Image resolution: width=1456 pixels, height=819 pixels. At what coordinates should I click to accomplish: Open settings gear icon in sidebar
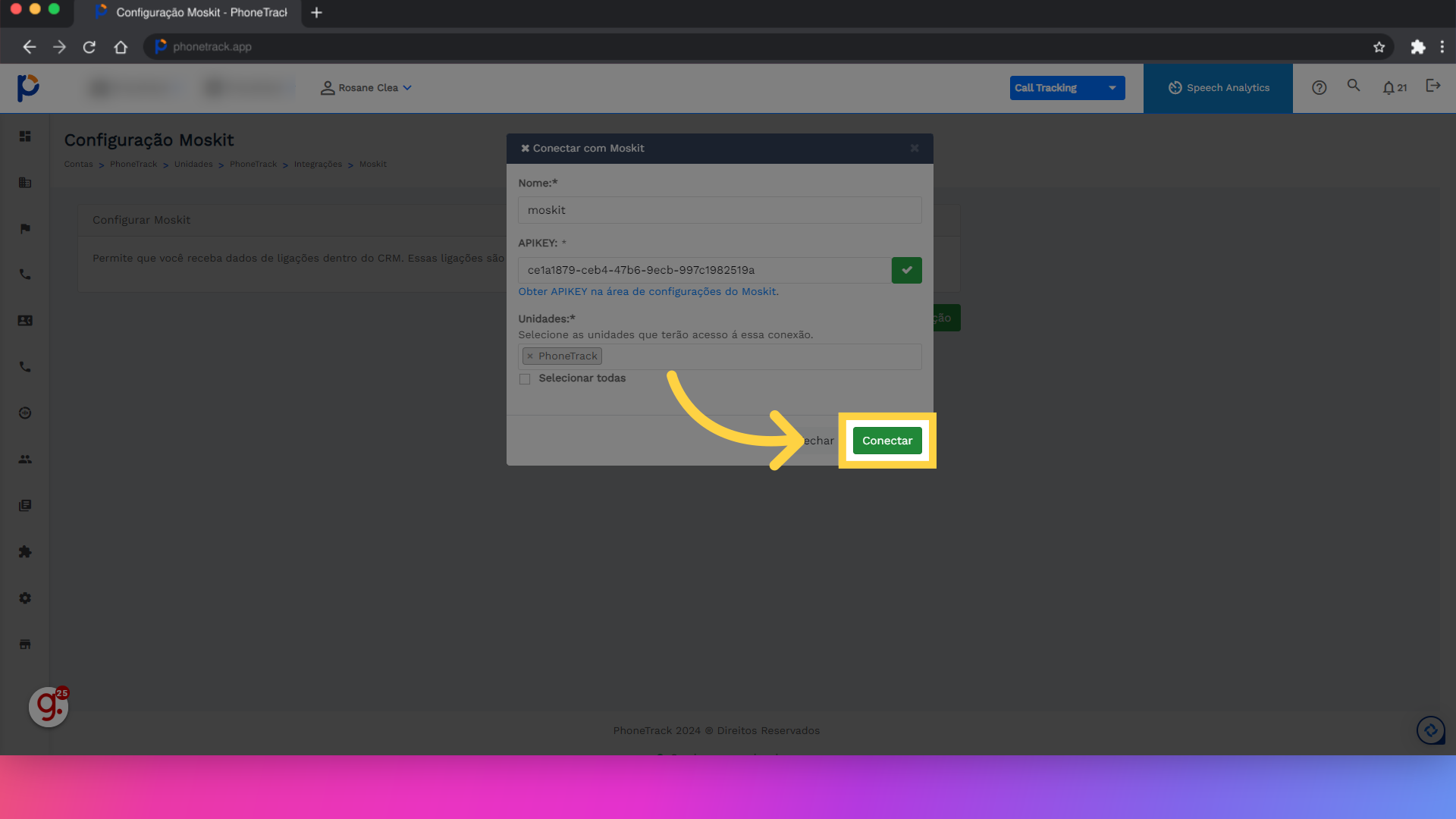25,598
